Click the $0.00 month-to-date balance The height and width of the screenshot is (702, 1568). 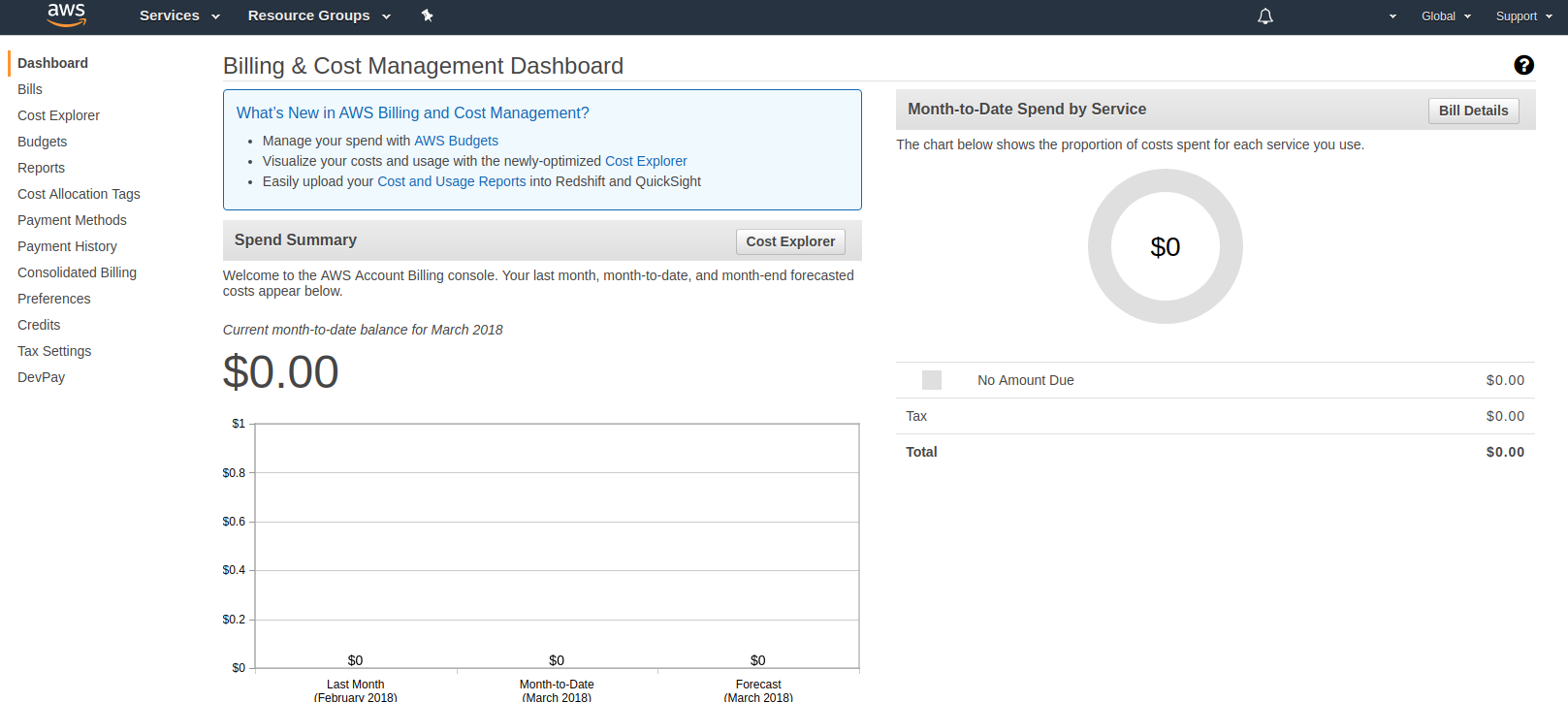pyautogui.click(x=280, y=372)
